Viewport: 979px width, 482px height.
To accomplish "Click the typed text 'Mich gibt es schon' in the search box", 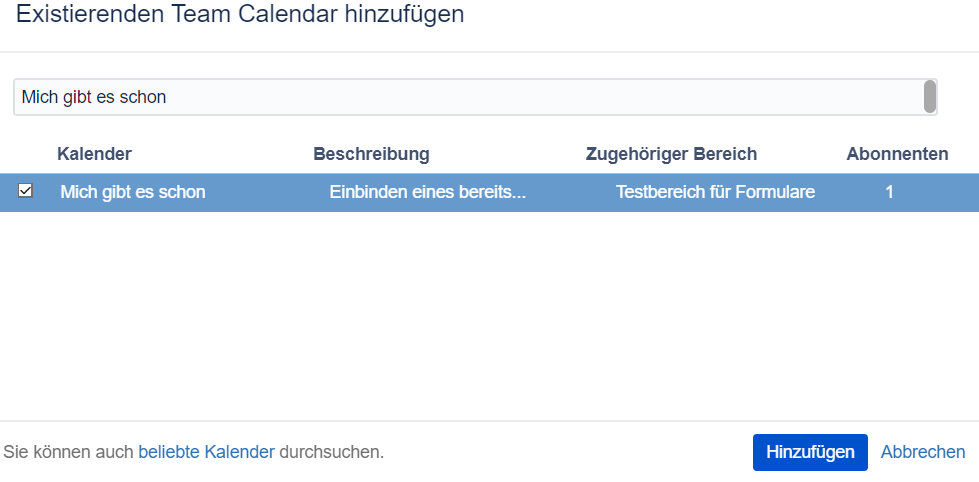I will click(94, 97).
